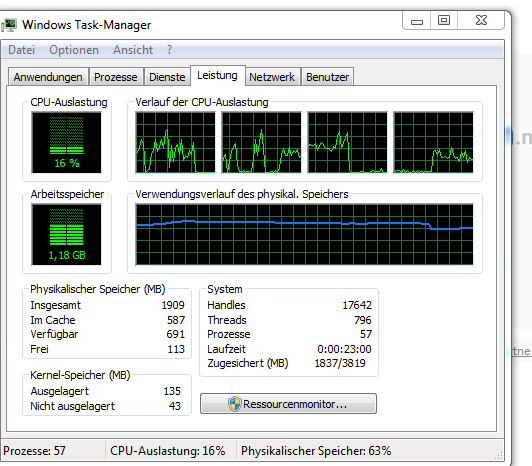Click the Nicht ausgelagert value 43
The height and width of the screenshot is (466, 532).
click(x=175, y=406)
